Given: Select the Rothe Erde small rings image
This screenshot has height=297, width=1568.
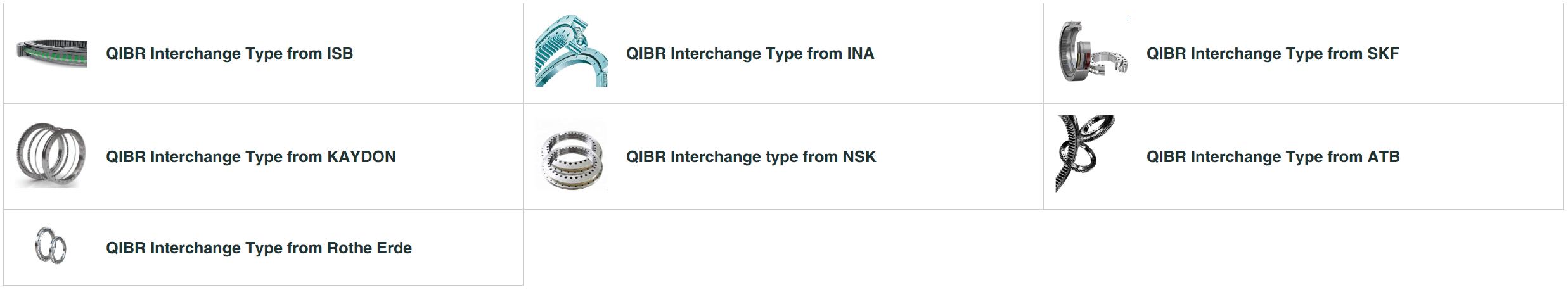Looking at the screenshot, I should click(x=51, y=245).
